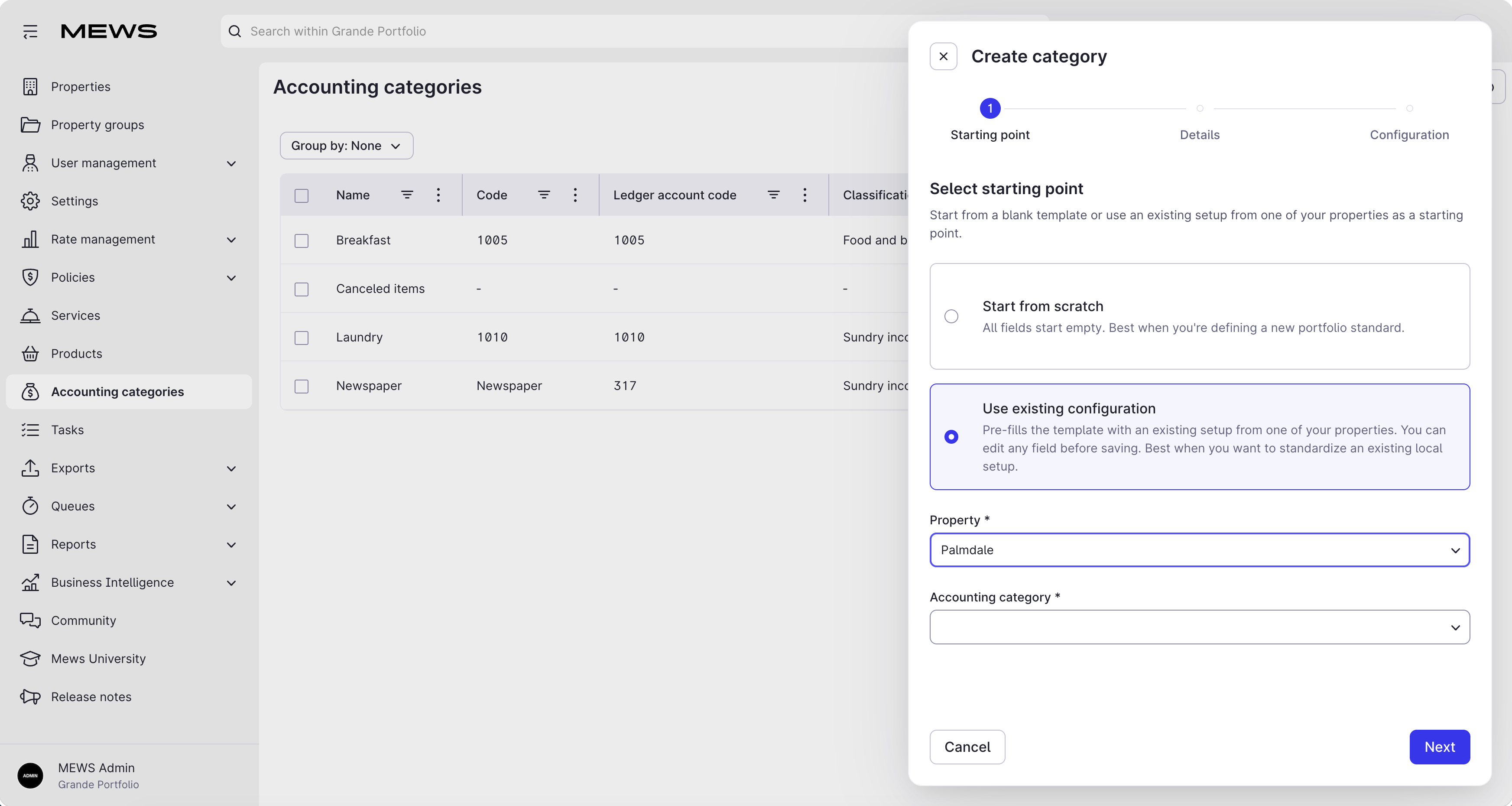Expand Business Intelligence chevron

coord(231,584)
